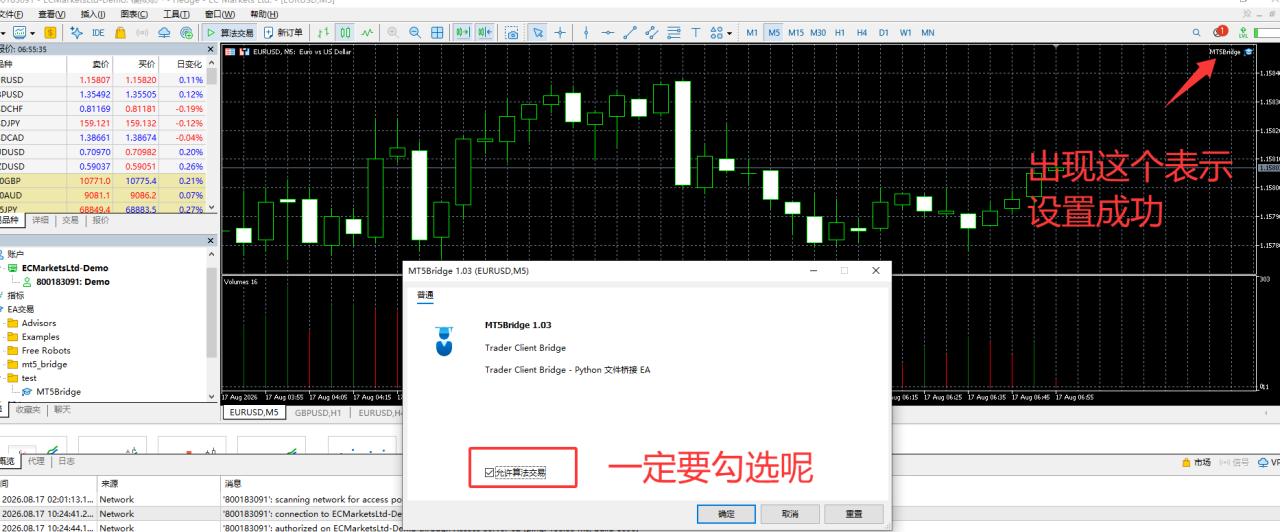Zoom out on the chart
1280x532 pixels.
tap(414, 33)
